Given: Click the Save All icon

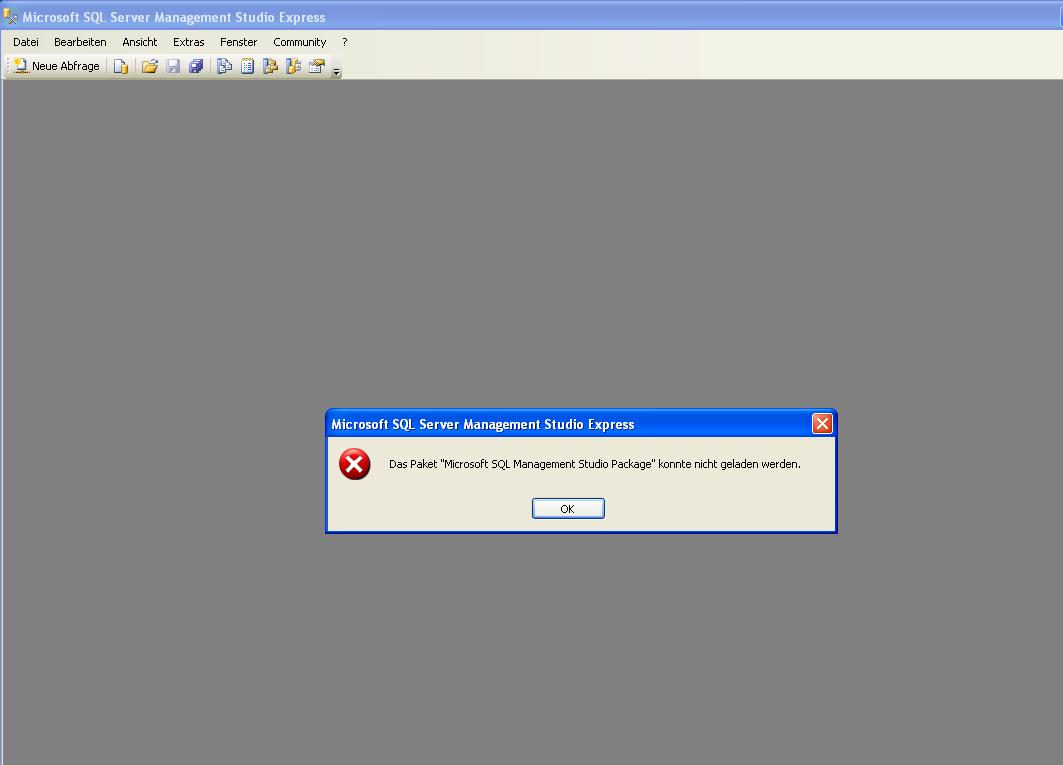Looking at the screenshot, I should (196, 66).
